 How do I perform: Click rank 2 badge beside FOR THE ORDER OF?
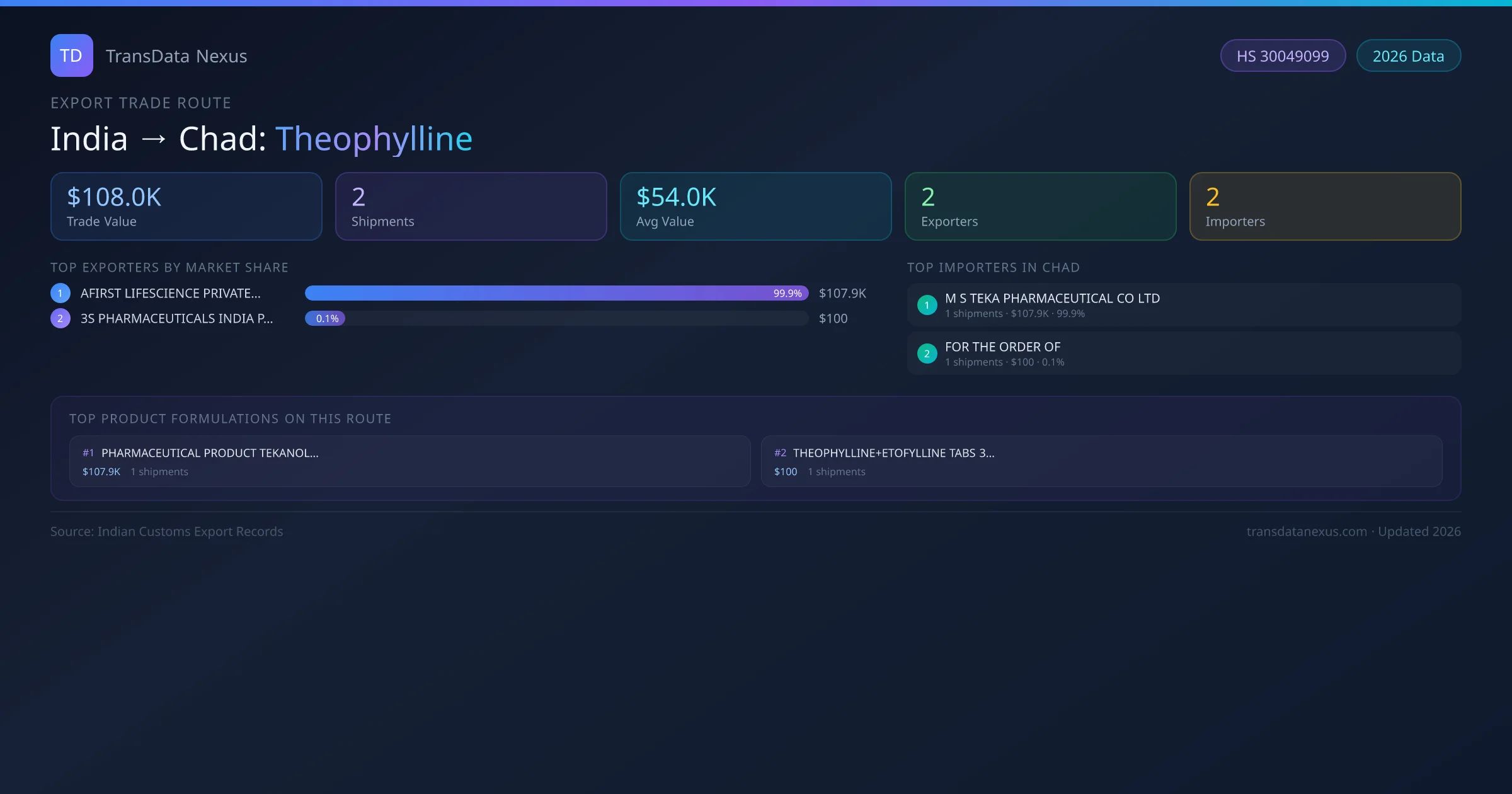point(927,354)
